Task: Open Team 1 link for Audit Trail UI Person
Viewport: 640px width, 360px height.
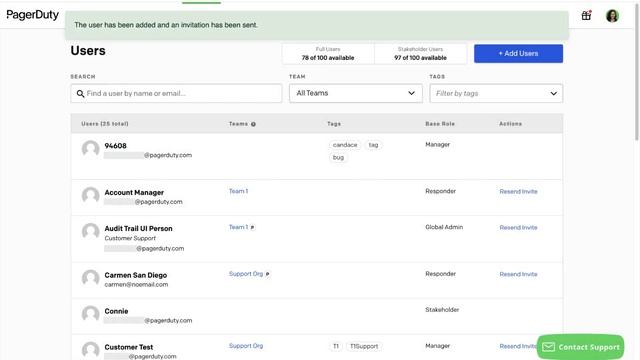Action: (x=238, y=227)
